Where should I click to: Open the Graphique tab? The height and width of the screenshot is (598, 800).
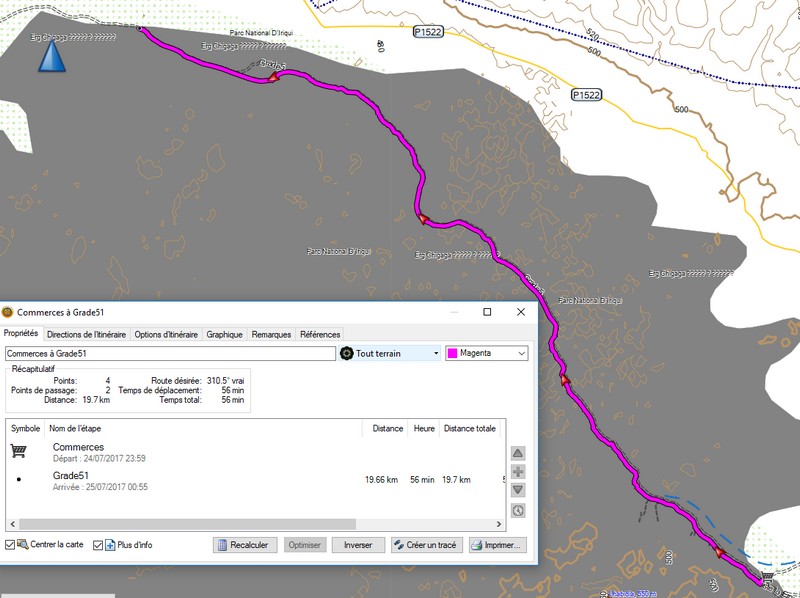coord(224,334)
